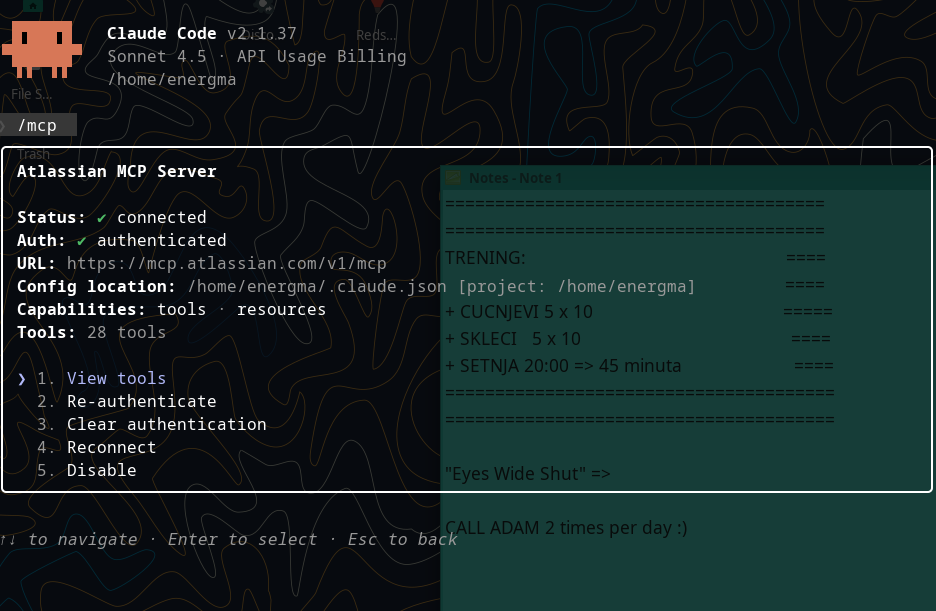Image resolution: width=936 pixels, height=611 pixels.
Task: Click the selection arrow beside View tools
Action: click(x=22, y=379)
